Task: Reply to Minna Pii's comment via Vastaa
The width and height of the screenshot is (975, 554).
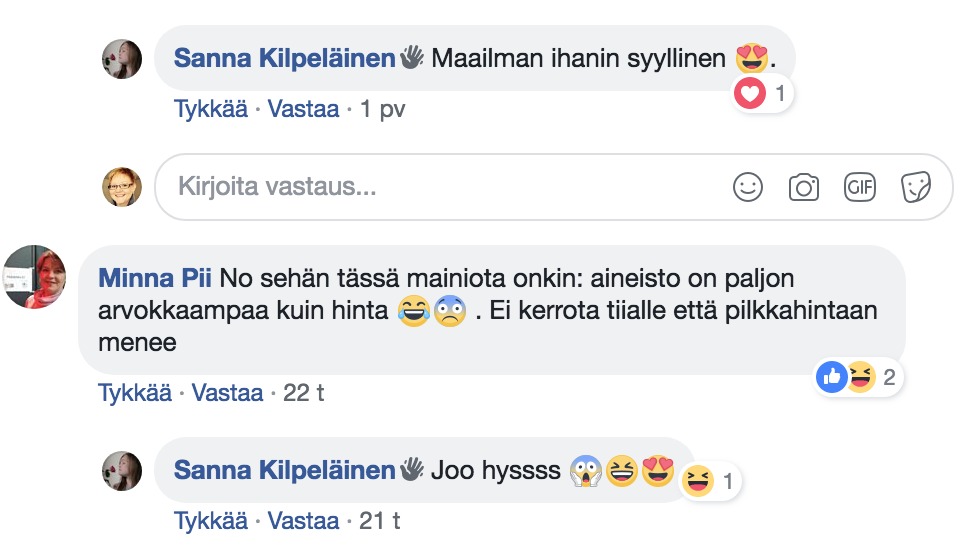Action: (x=227, y=393)
